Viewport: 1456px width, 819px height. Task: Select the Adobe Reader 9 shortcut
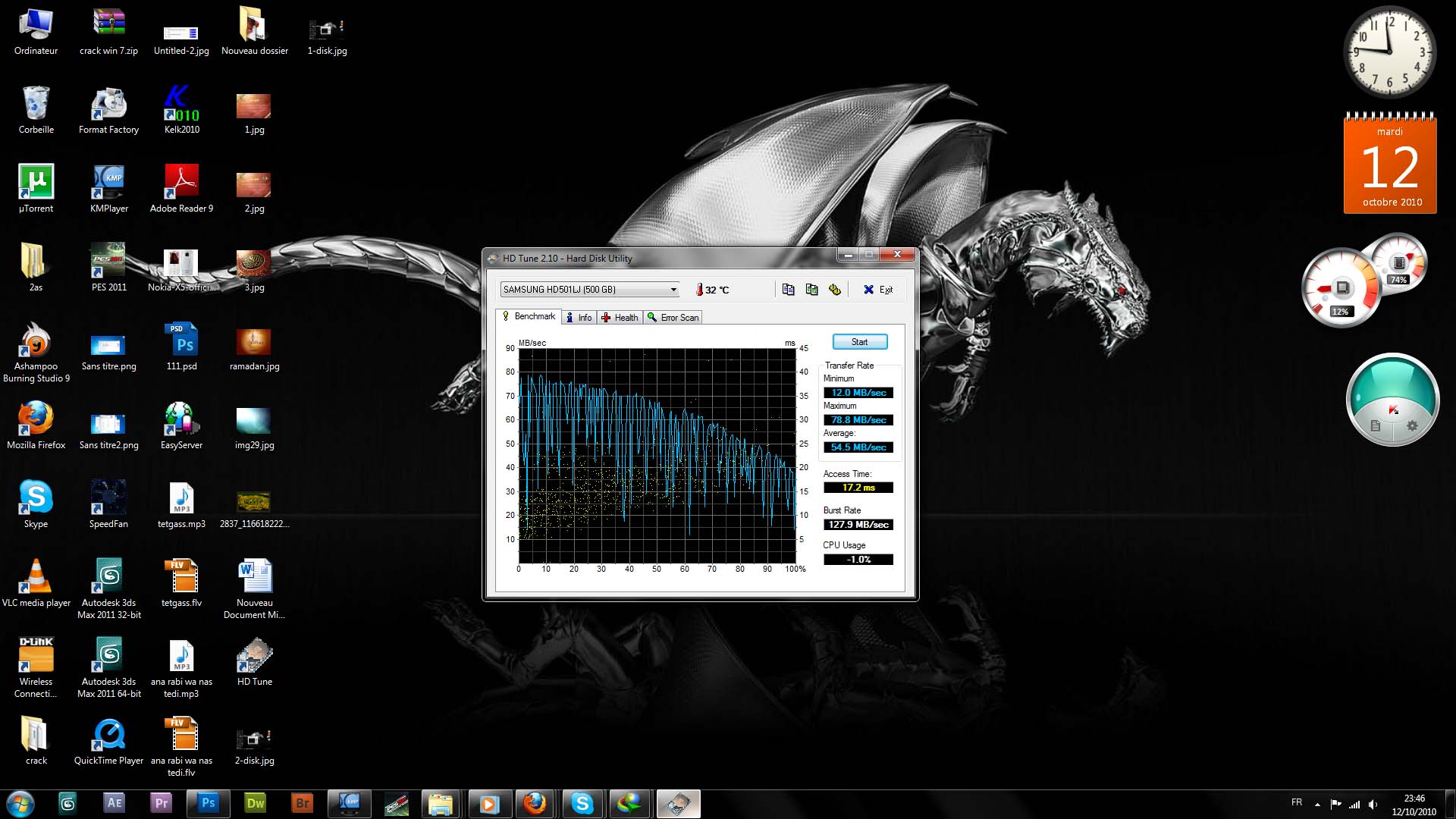[181, 189]
